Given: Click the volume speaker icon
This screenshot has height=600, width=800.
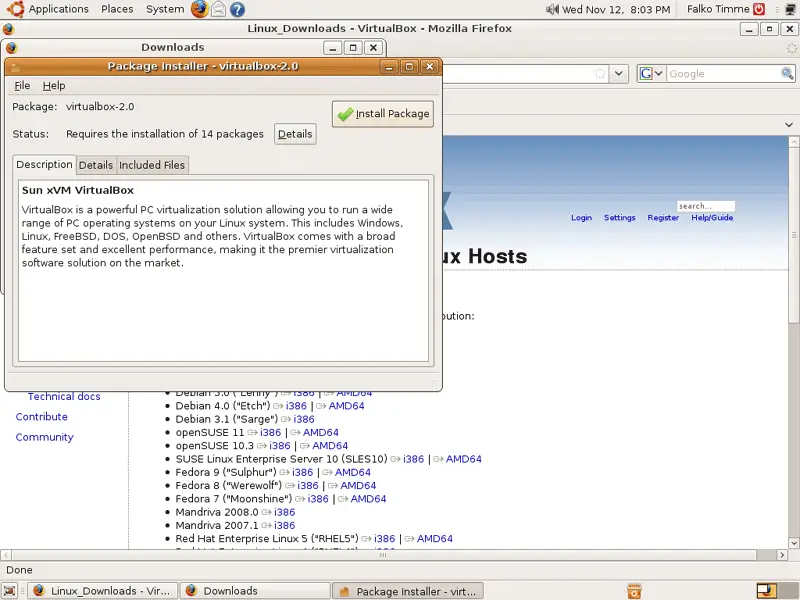Looking at the screenshot, I should 553,9.
